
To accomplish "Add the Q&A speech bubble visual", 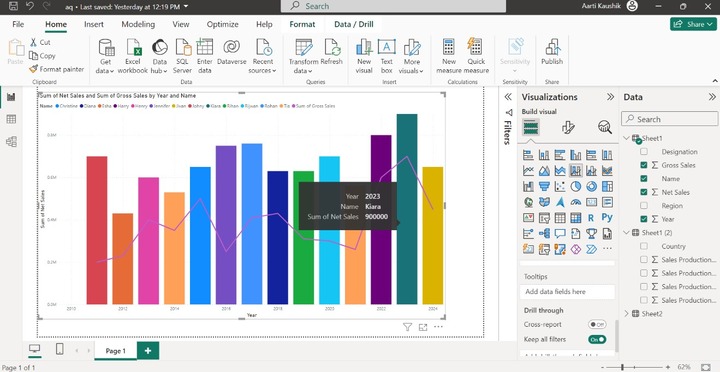I will coord(560,233).
